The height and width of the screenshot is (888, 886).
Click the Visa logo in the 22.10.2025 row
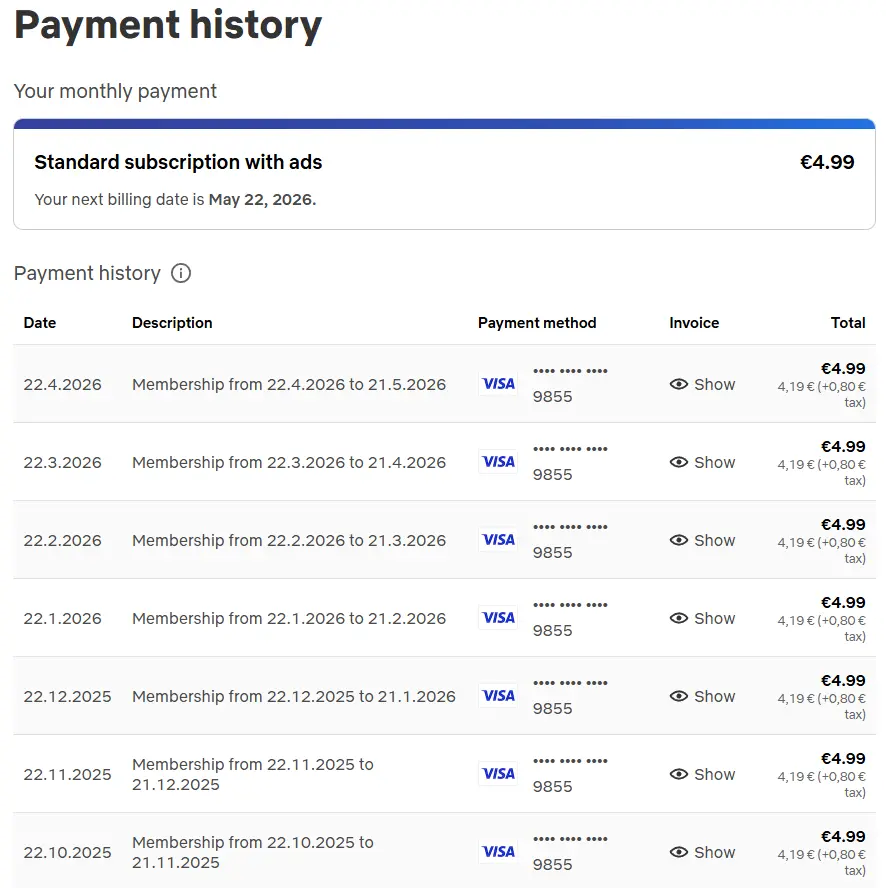(x=498, y=852)
